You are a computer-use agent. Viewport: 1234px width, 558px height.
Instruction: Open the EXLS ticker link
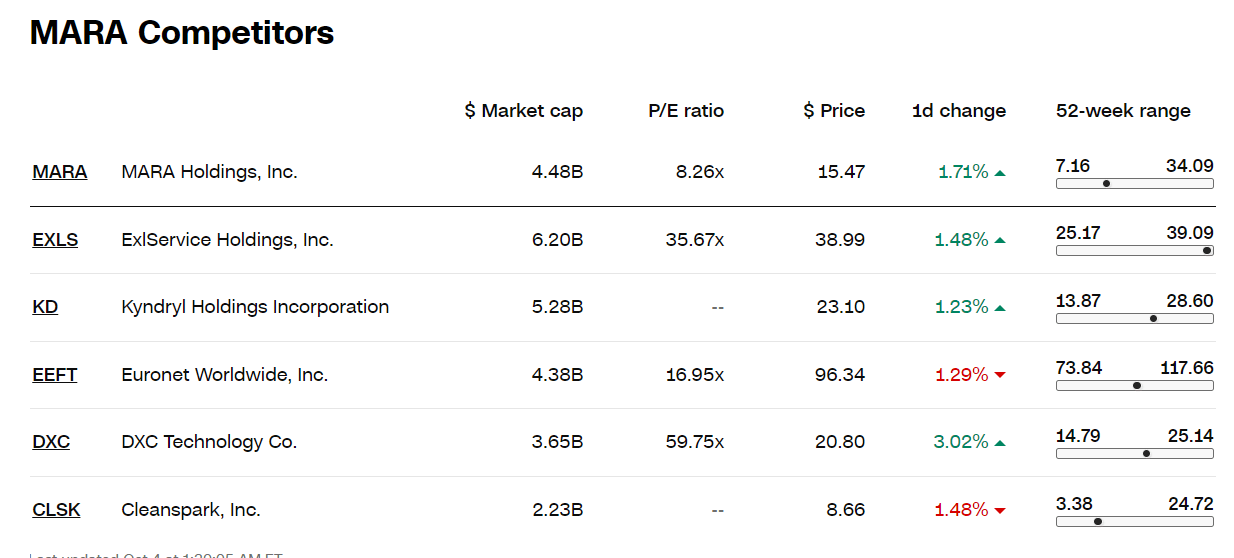click(55, 240)
